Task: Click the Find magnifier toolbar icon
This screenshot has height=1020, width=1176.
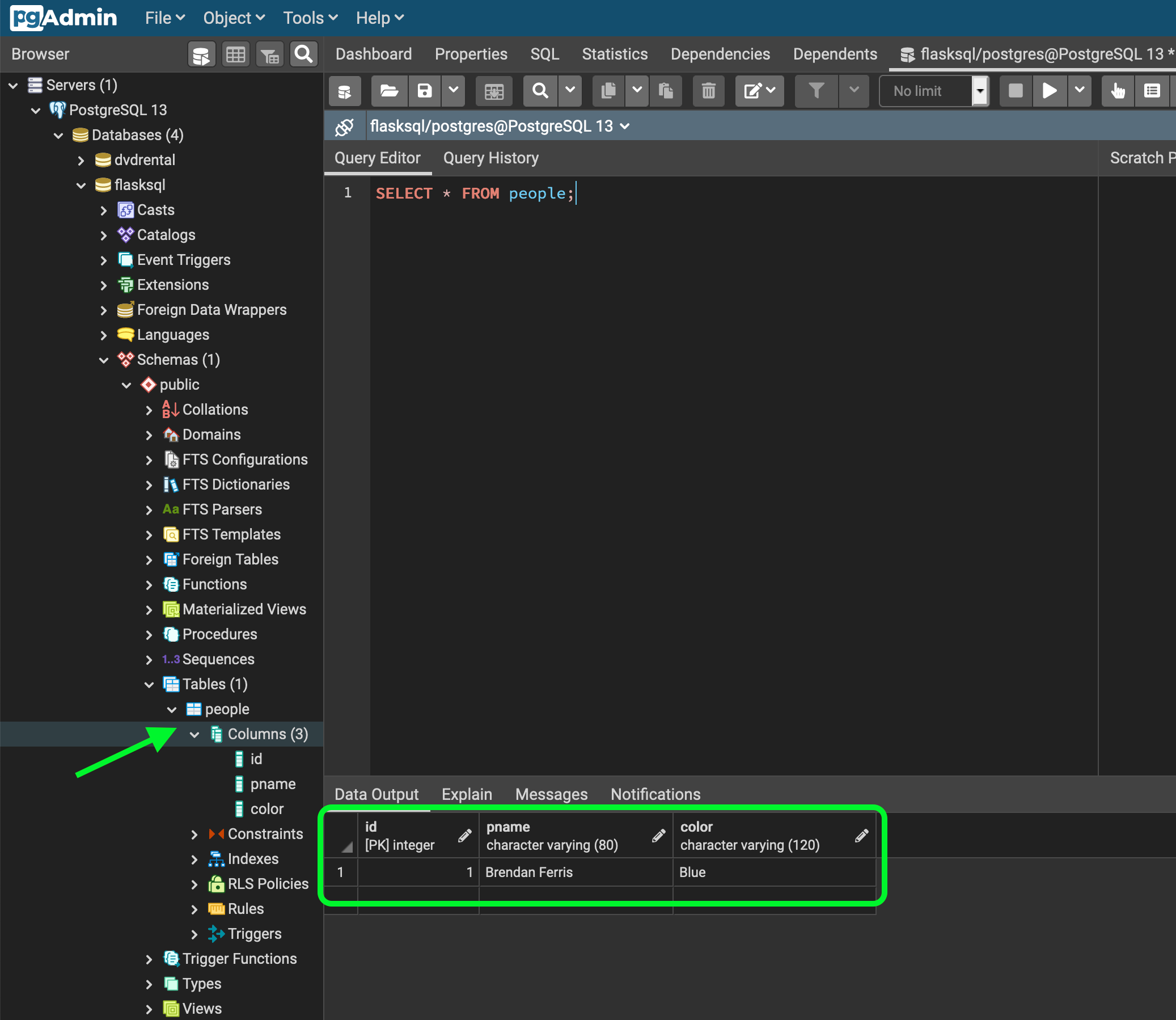Action: pos(540,91)
